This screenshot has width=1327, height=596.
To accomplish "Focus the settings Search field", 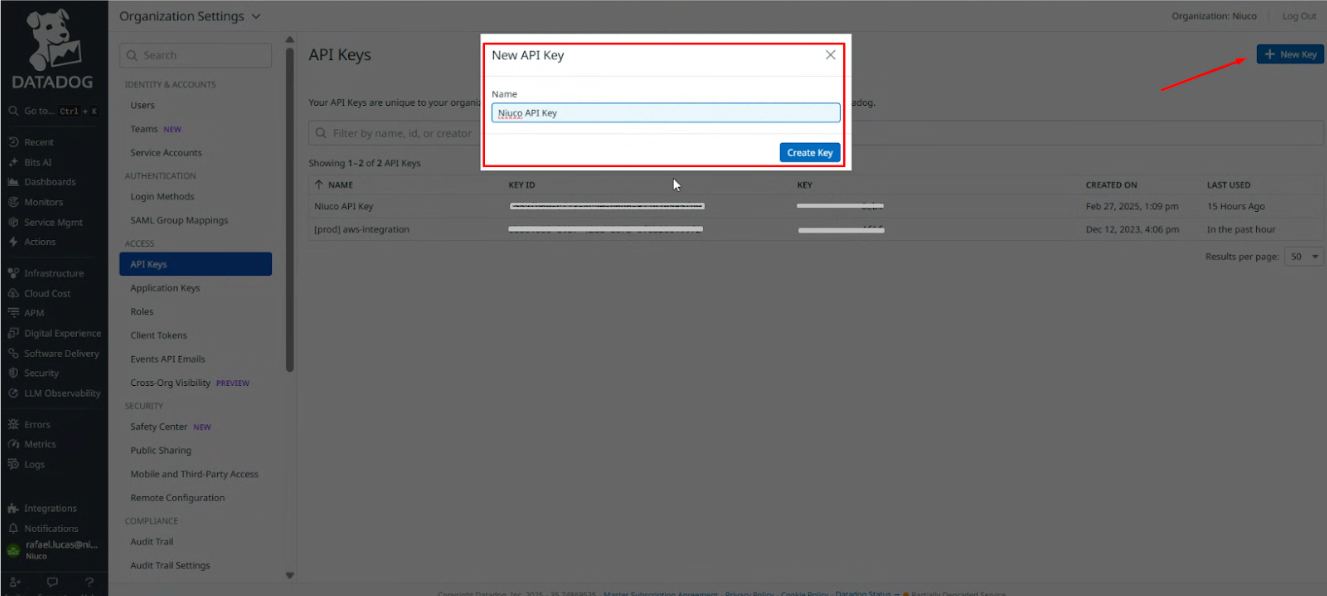I will click(x=195, y=56).
